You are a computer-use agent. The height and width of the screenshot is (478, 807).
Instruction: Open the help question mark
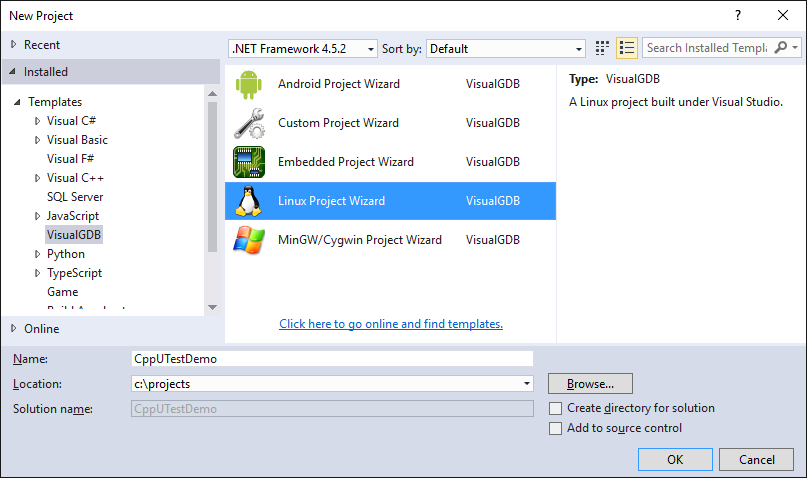[738, 15]
